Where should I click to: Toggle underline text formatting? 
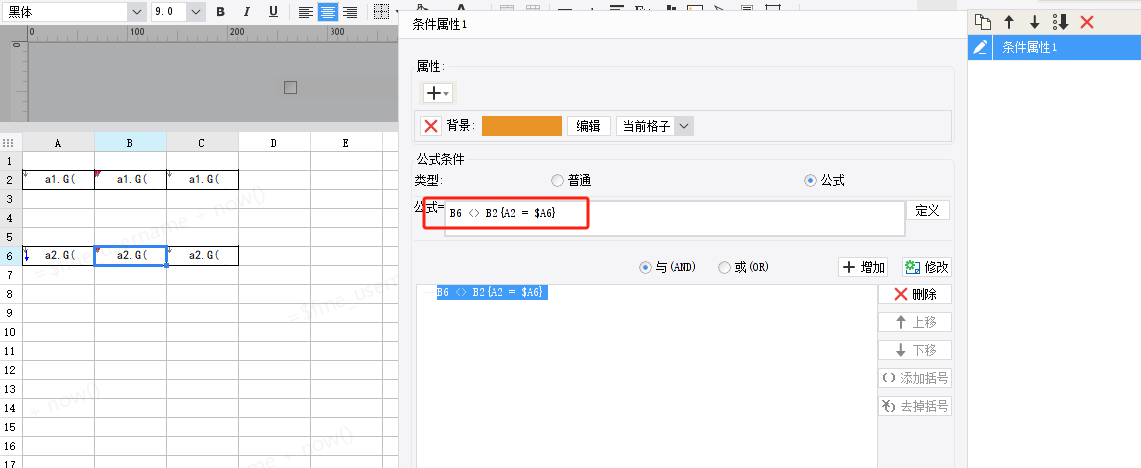click(273, 12)
